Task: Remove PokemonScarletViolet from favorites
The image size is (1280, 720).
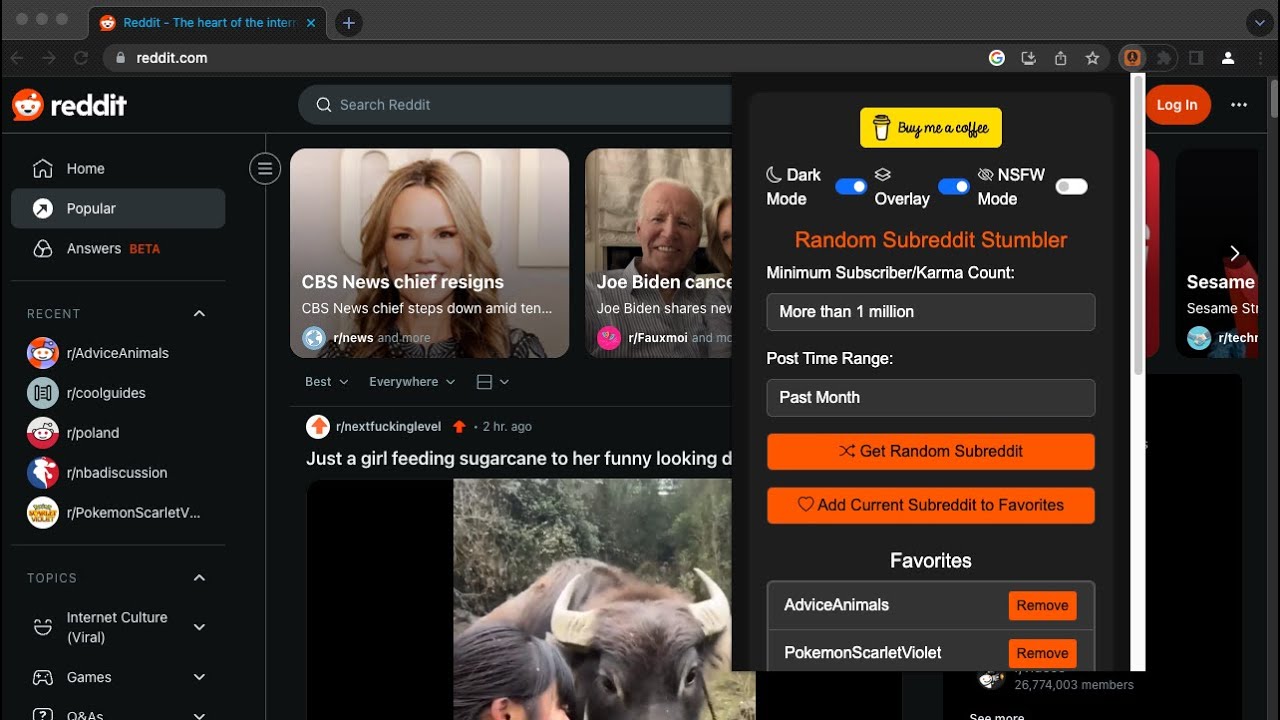Action: click(x=1043, y=653)
